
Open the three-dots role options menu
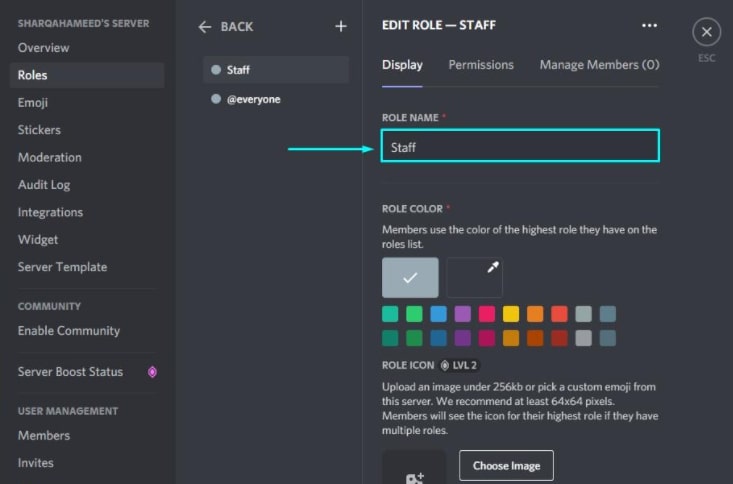click(x=649, y=25)
